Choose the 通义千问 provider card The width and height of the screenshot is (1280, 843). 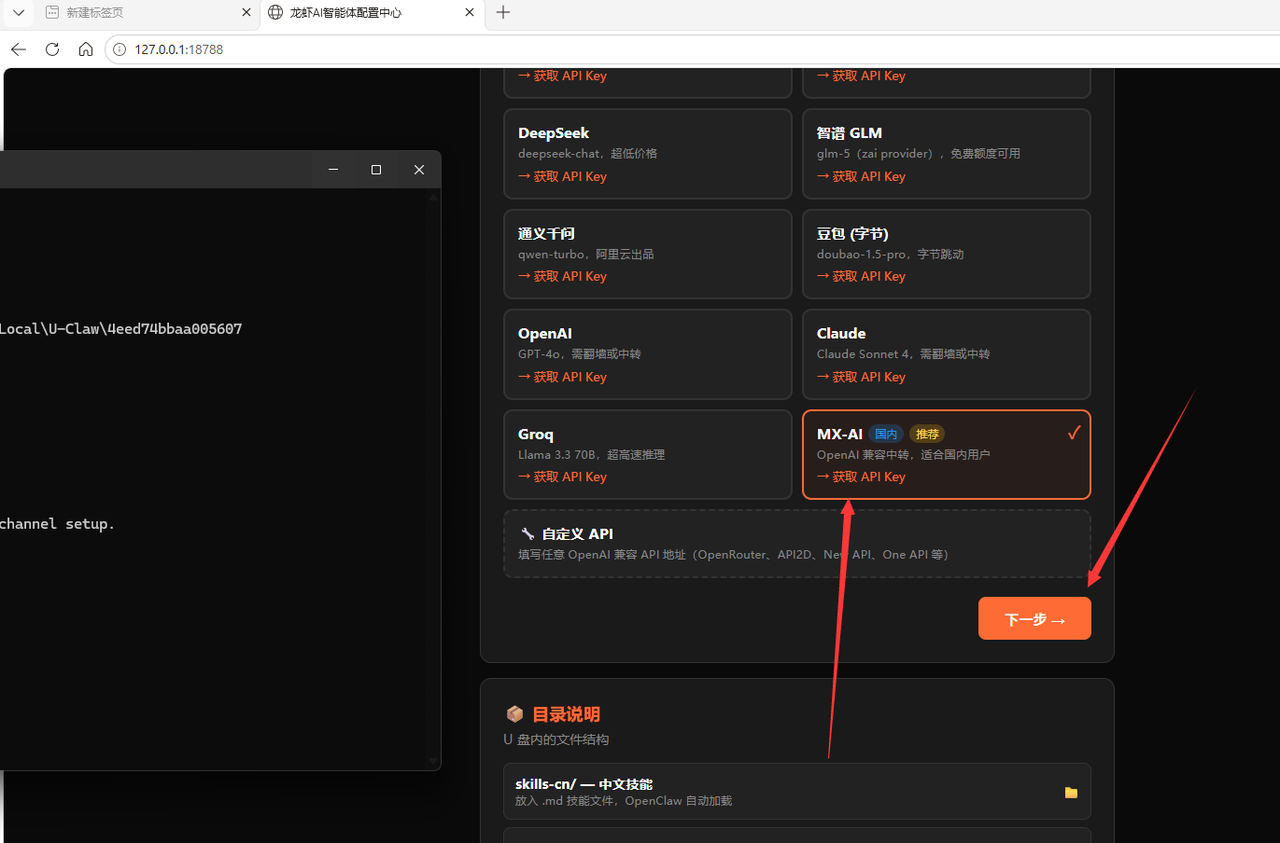(x=648, y=254)
